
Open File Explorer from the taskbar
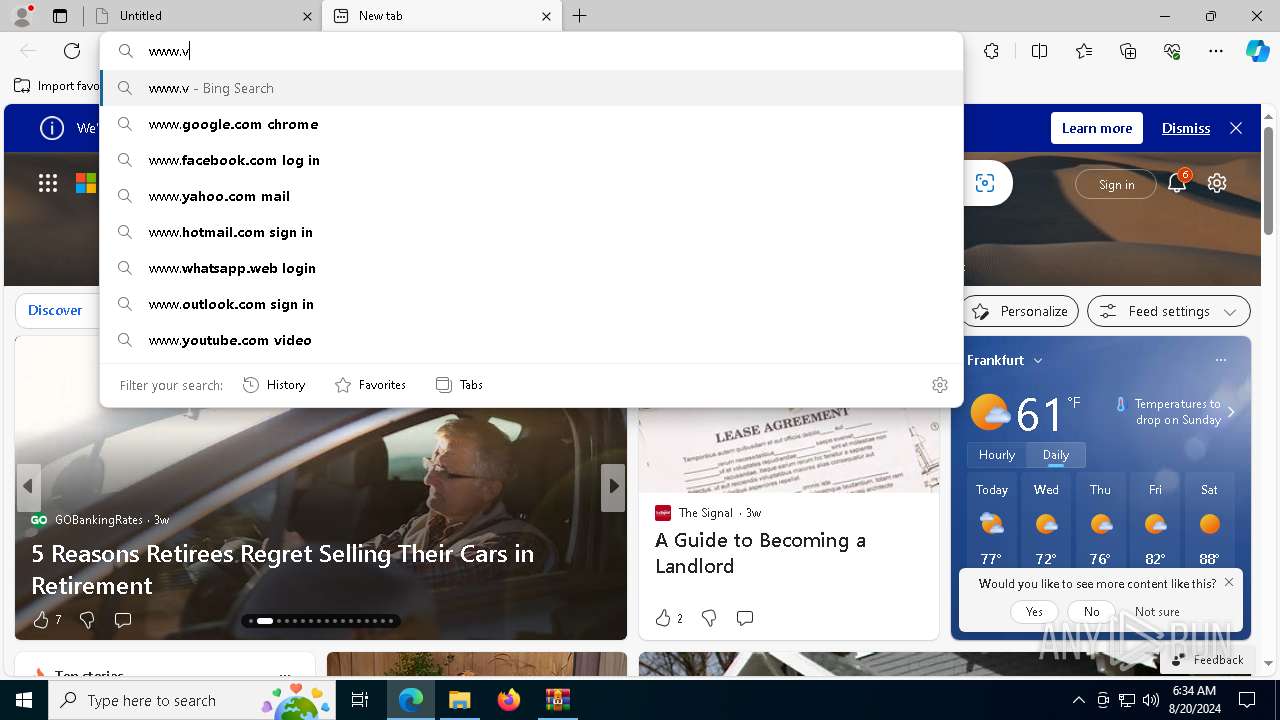point(459,700)
